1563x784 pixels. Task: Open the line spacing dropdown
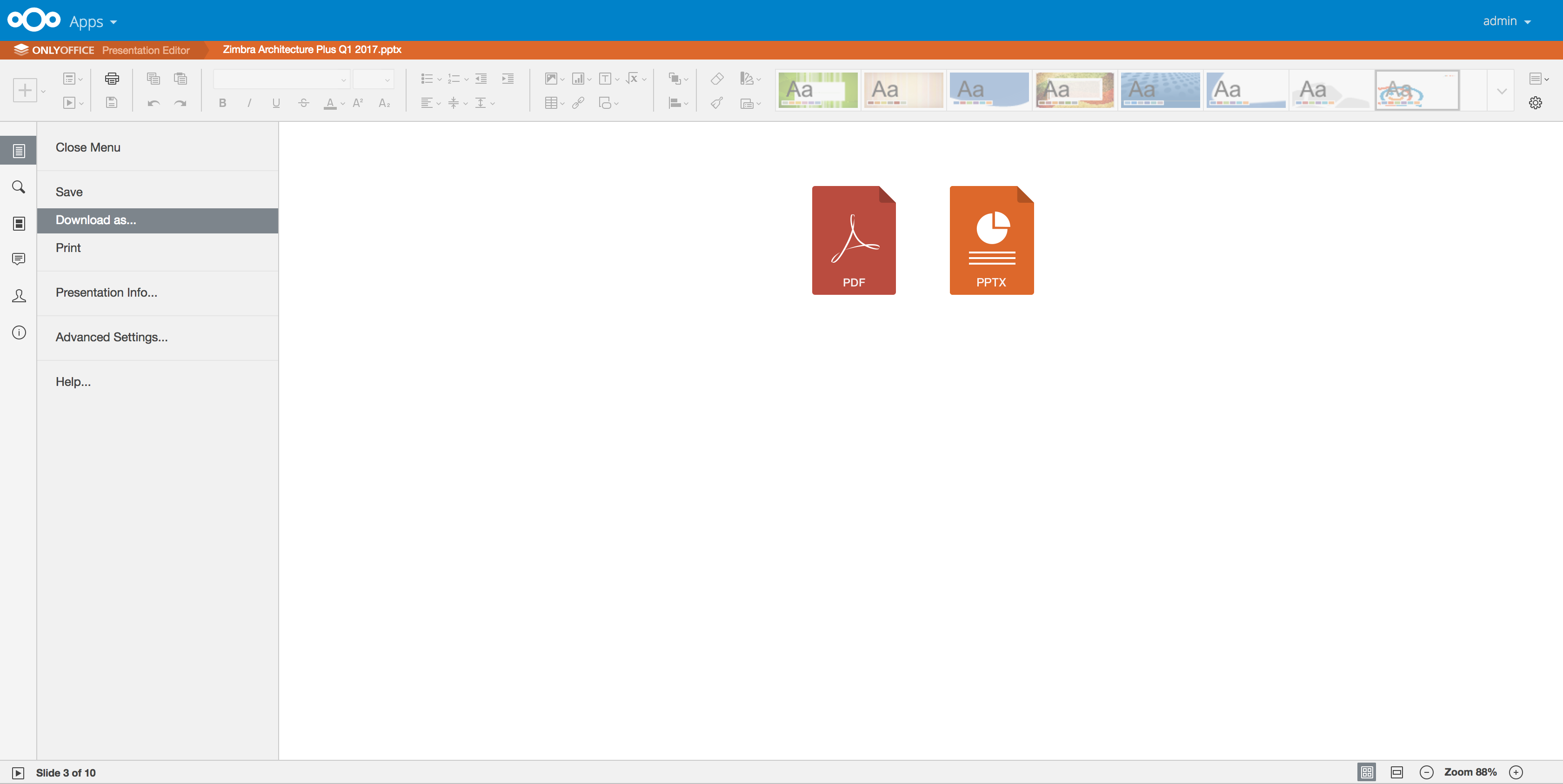[484, 103]
